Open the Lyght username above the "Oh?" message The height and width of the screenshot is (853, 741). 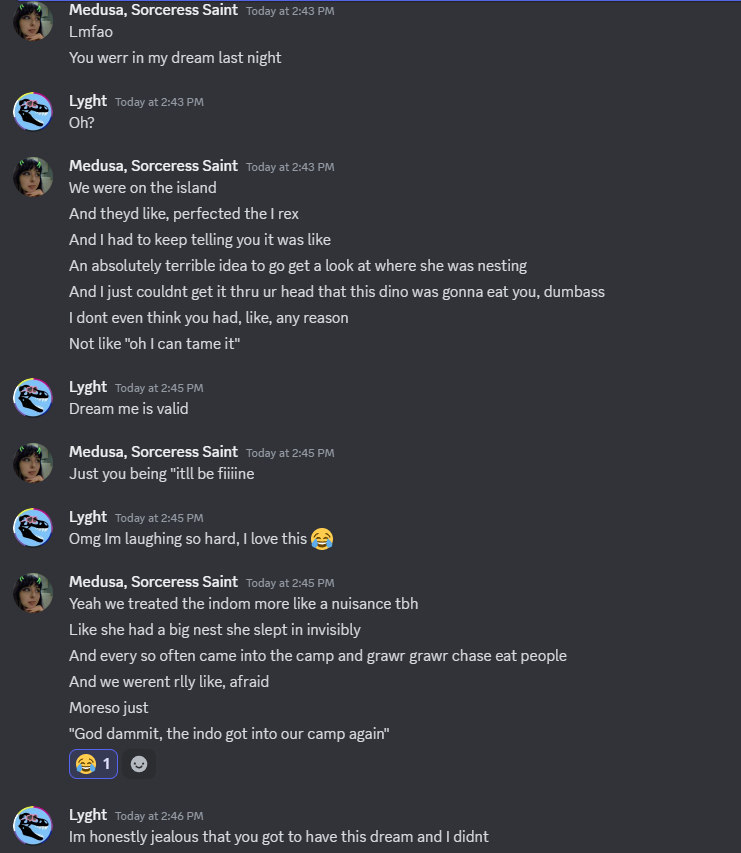[x=88, y=101]
